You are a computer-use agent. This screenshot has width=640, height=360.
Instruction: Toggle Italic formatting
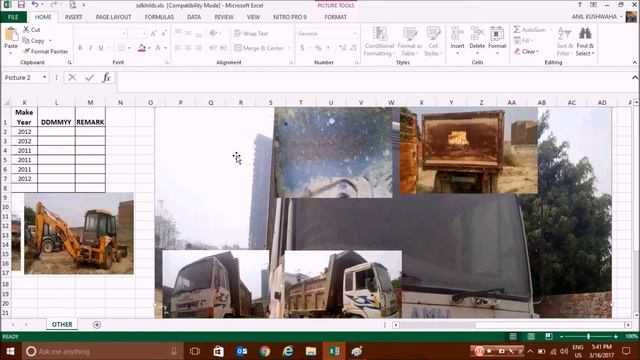coord(90,48)
